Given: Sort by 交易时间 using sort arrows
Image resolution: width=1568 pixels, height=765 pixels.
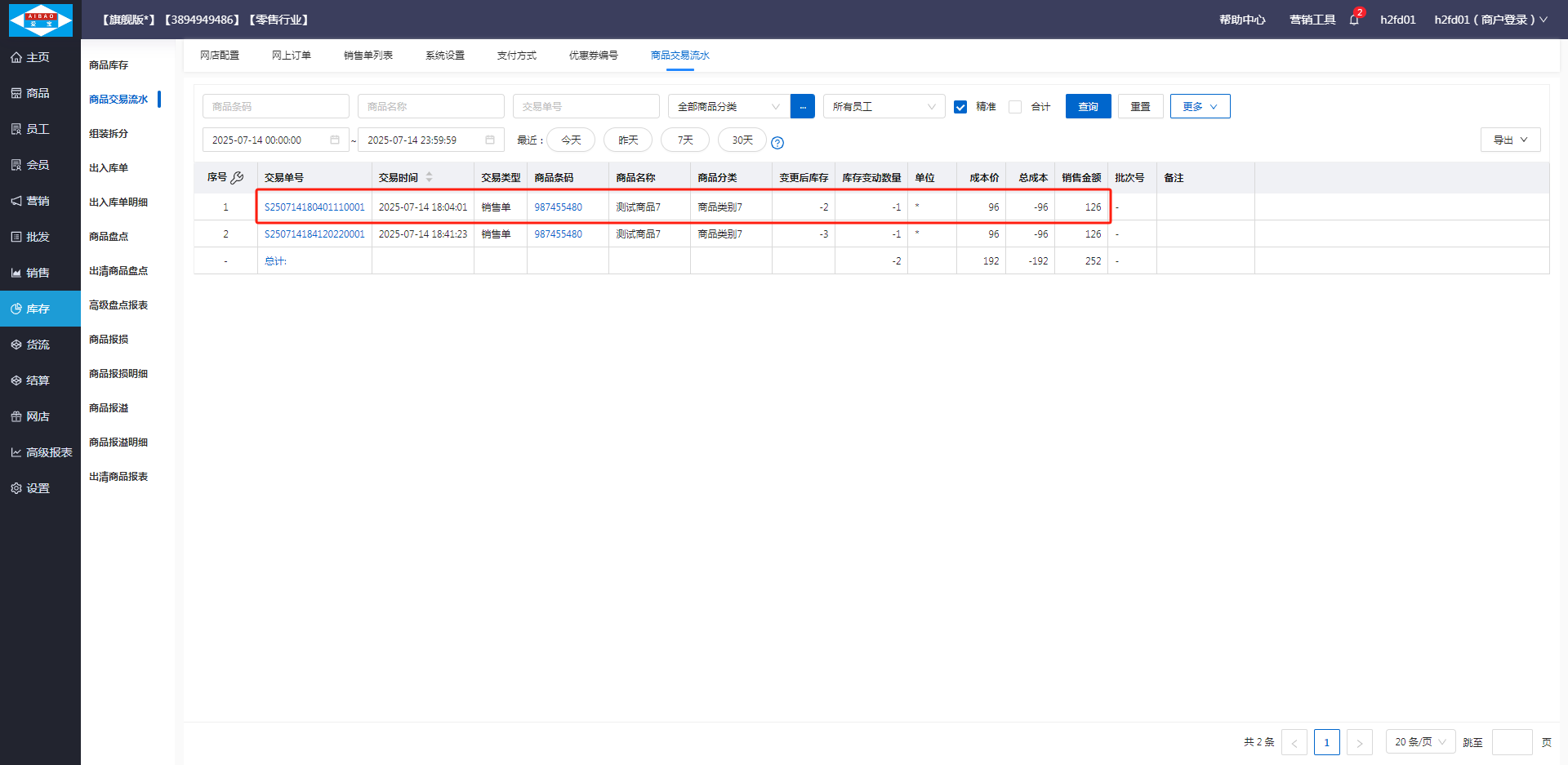Looking at the screenshot, I should tap(430, 177).
